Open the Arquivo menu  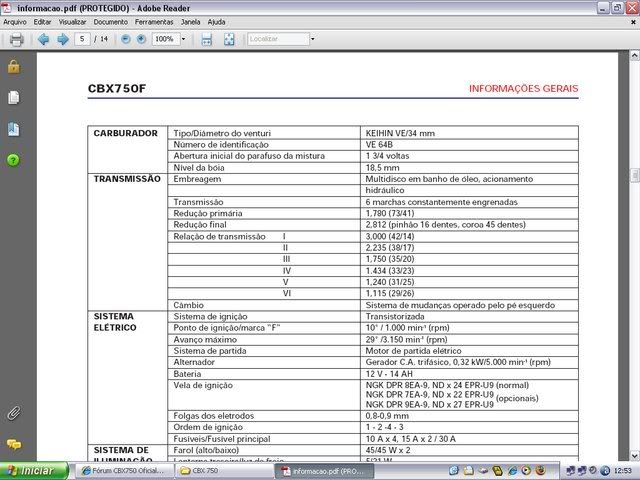click(x=15, y=22)
